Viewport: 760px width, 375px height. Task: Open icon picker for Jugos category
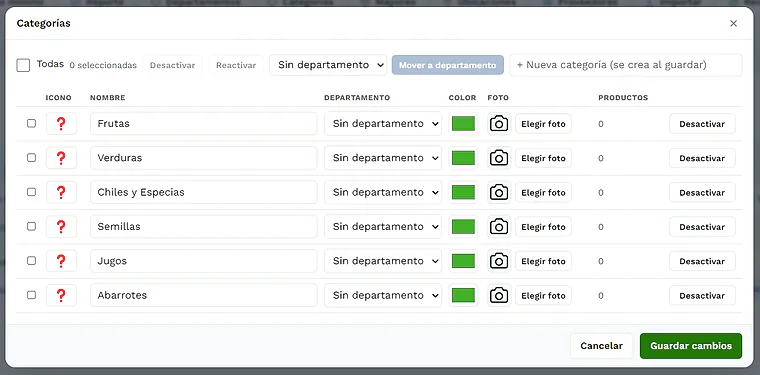[x=61, y=261]
